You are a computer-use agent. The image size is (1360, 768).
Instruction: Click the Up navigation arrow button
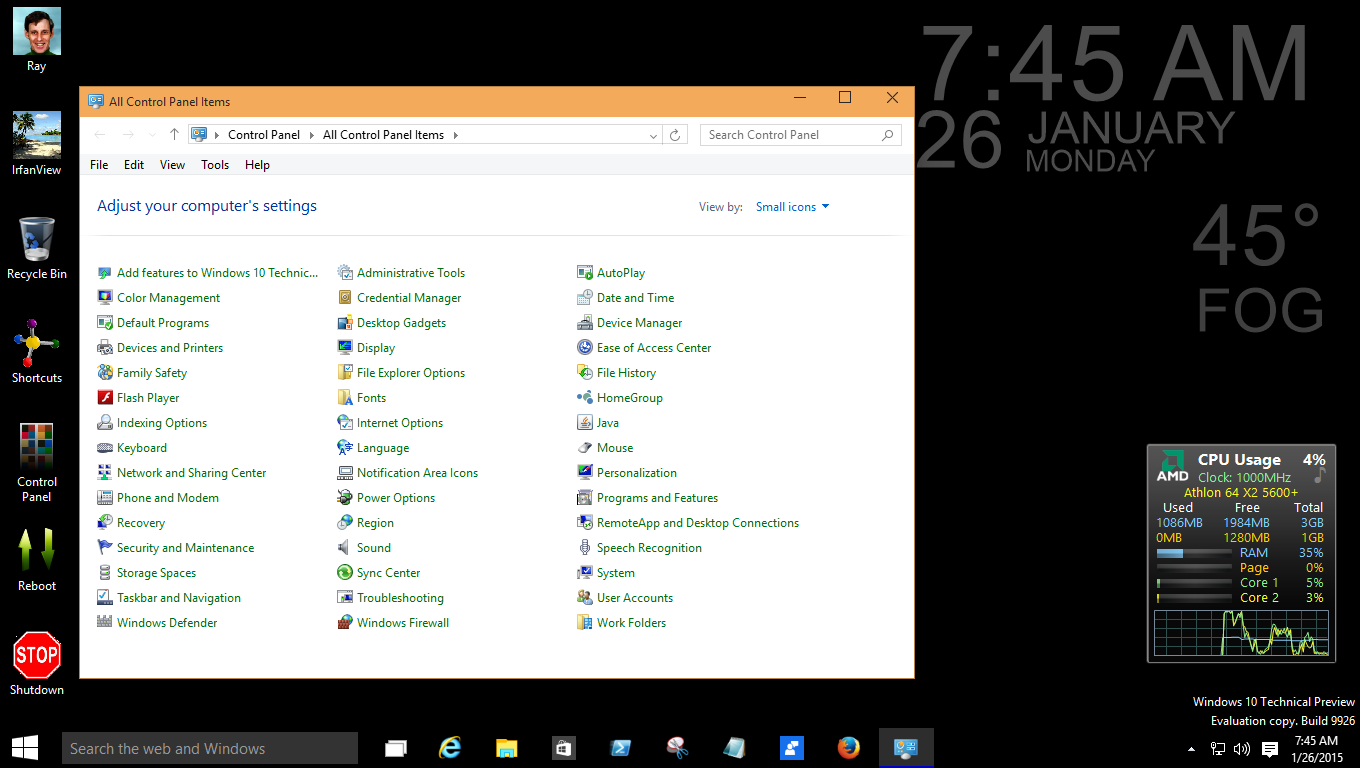[174, 135]
